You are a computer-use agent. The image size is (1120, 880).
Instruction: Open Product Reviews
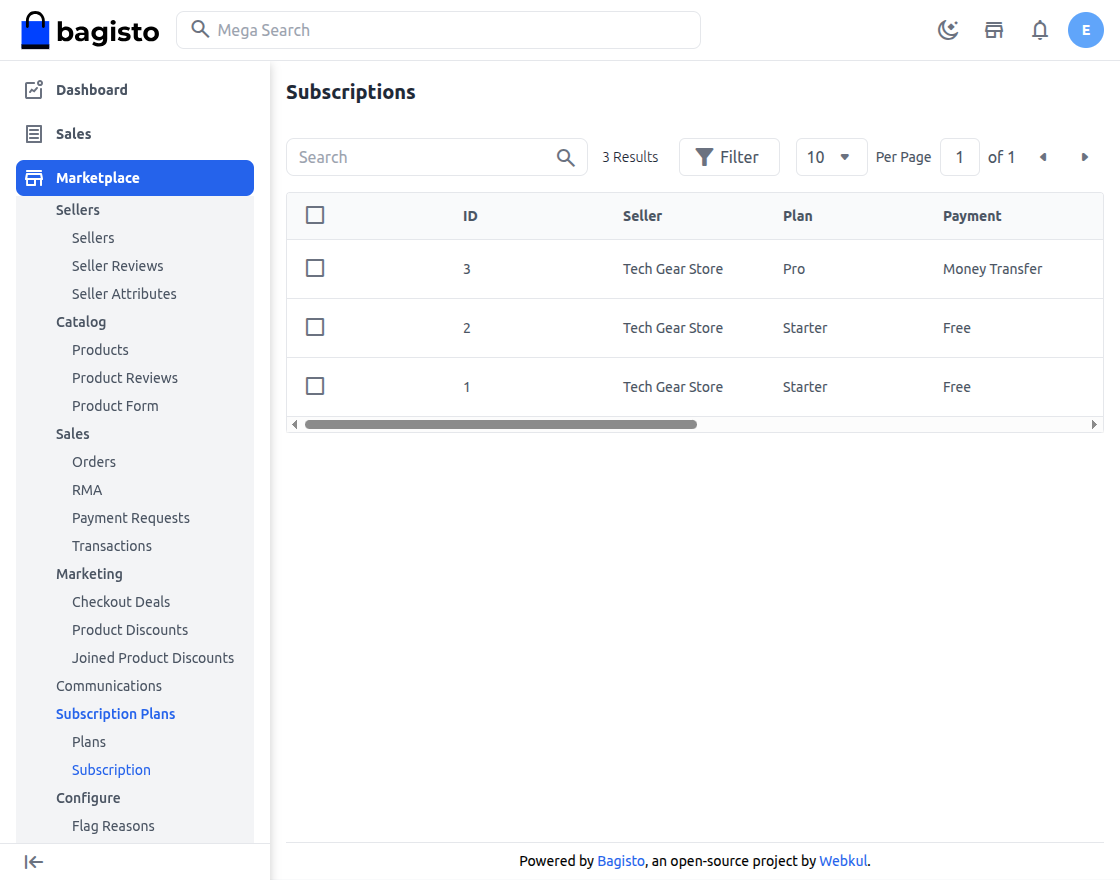[x=124, y=378]
